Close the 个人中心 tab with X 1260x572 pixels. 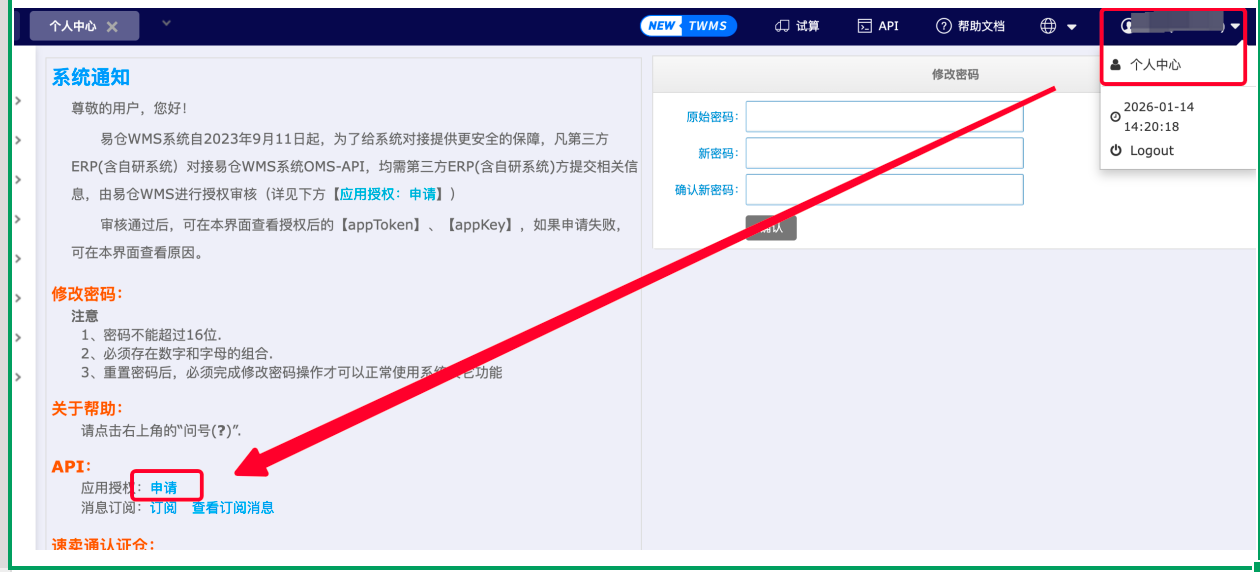pos(112,27)
